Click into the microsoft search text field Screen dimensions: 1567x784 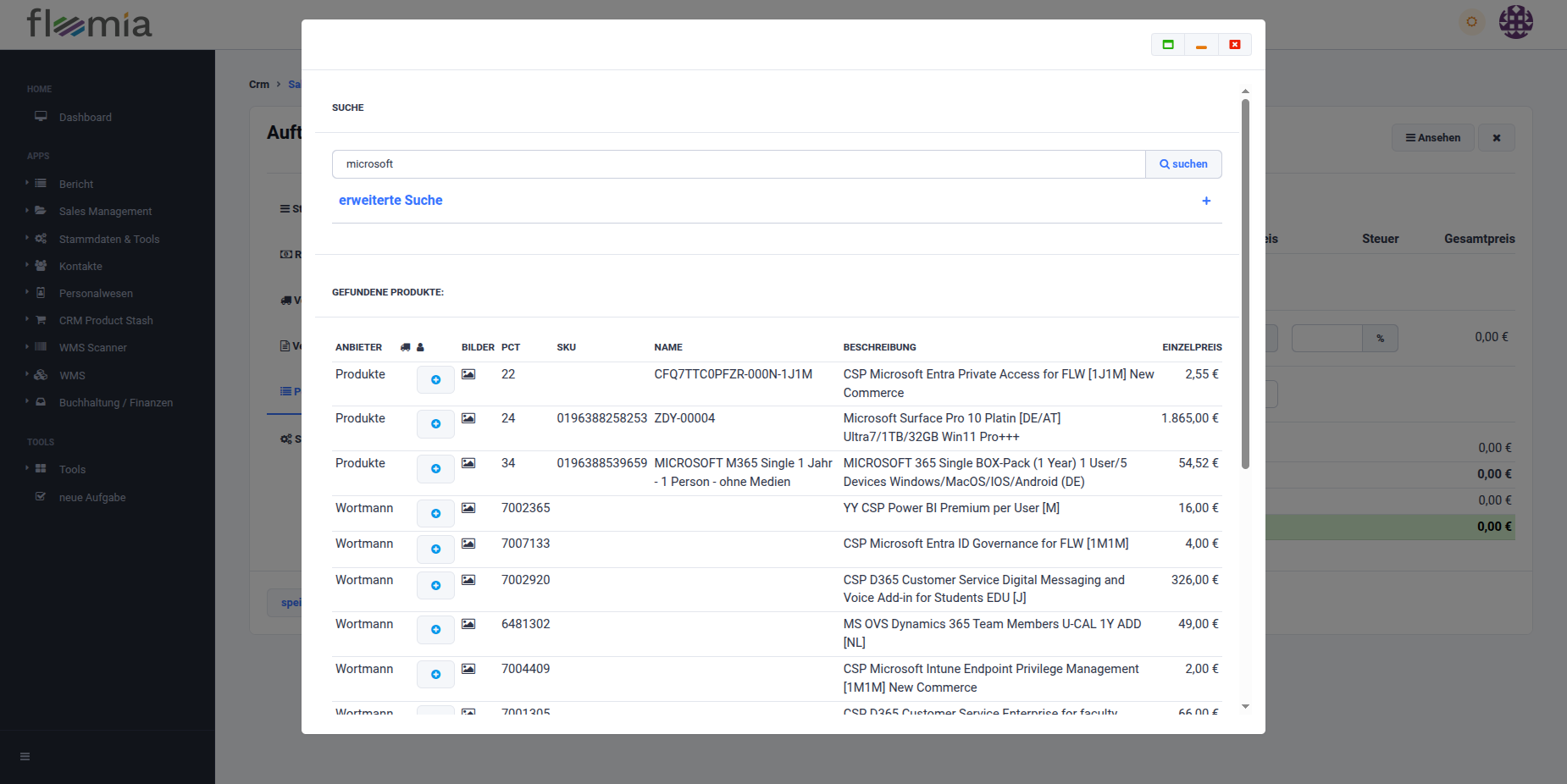(x=737, y=164)
